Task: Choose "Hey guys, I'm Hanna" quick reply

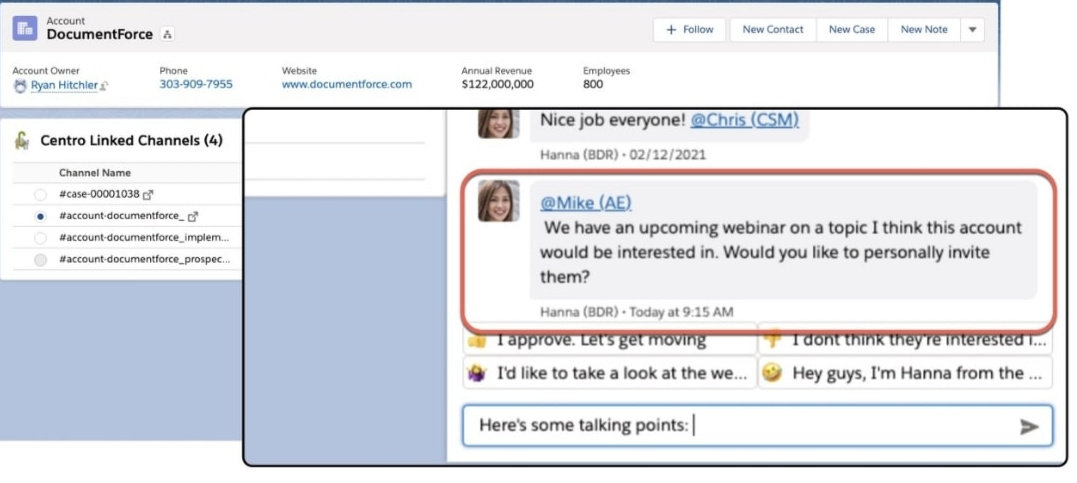Action: [x=905, y=373]
